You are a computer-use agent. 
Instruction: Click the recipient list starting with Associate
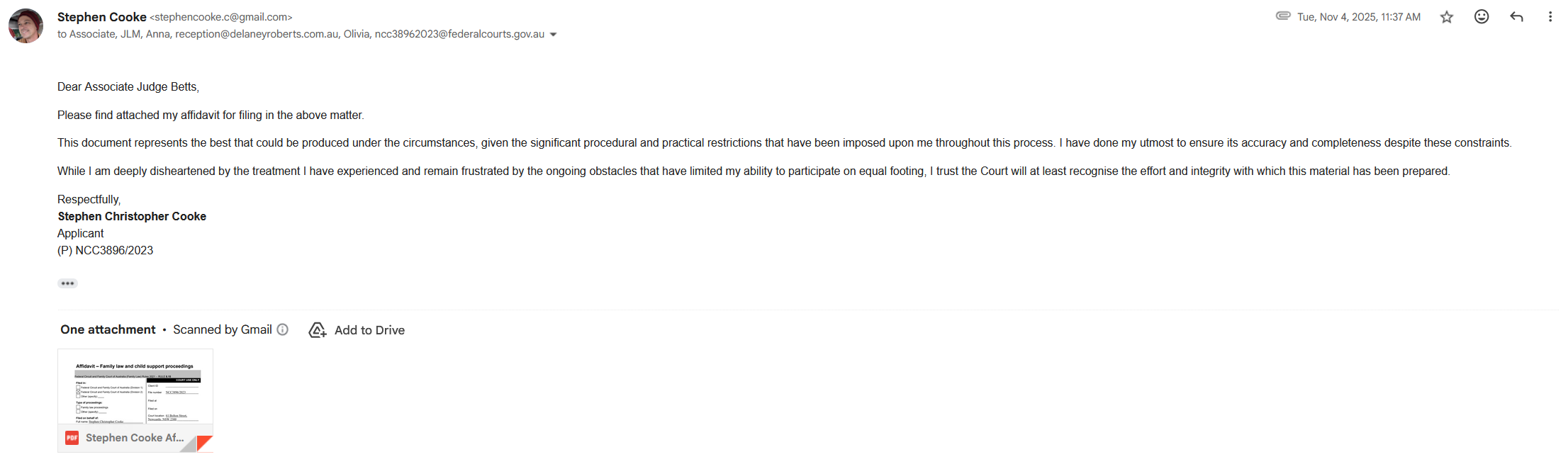tap(301, 34)
